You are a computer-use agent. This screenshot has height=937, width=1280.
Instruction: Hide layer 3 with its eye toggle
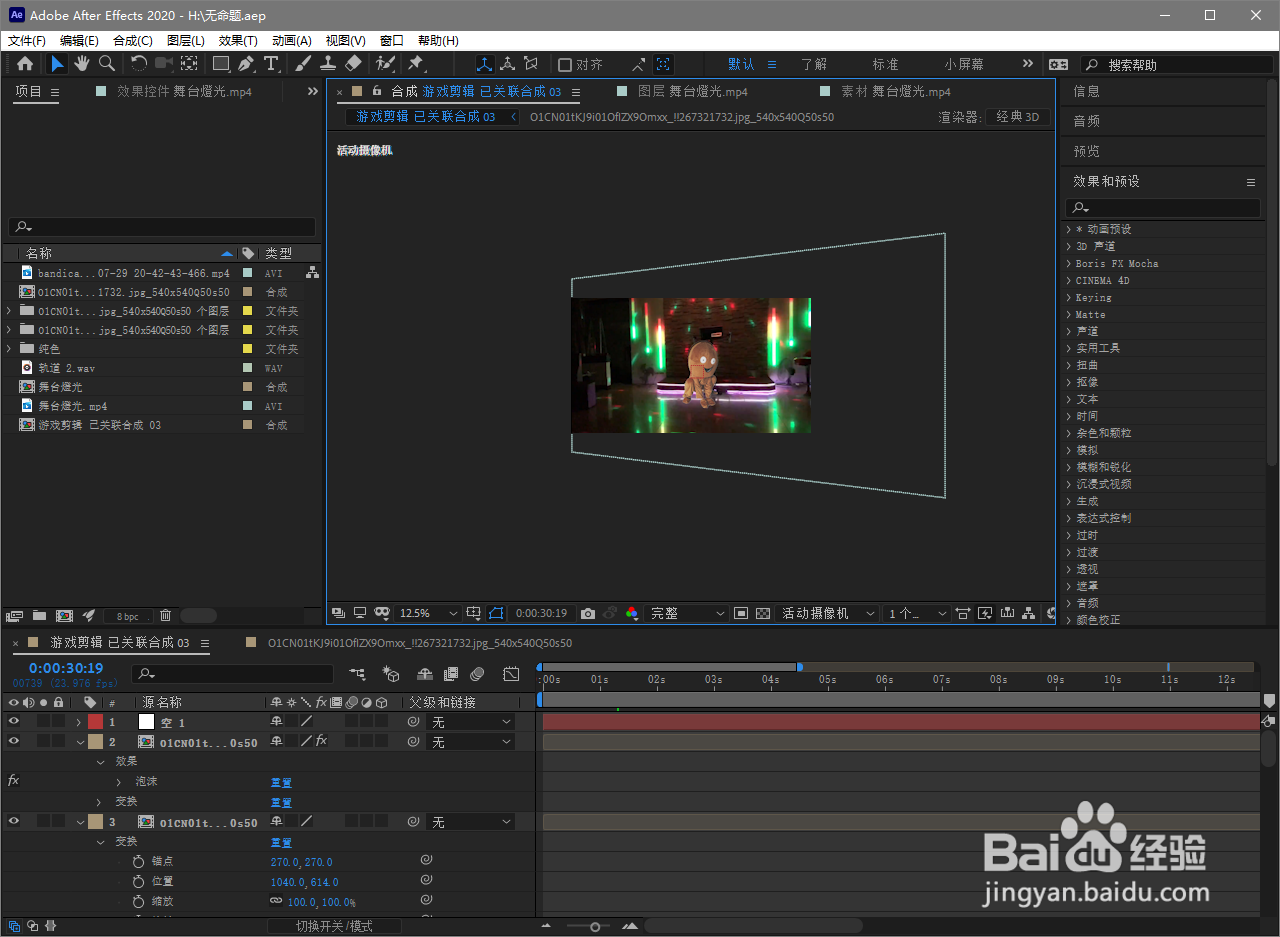pyautogui.click(x=14, y=821)
